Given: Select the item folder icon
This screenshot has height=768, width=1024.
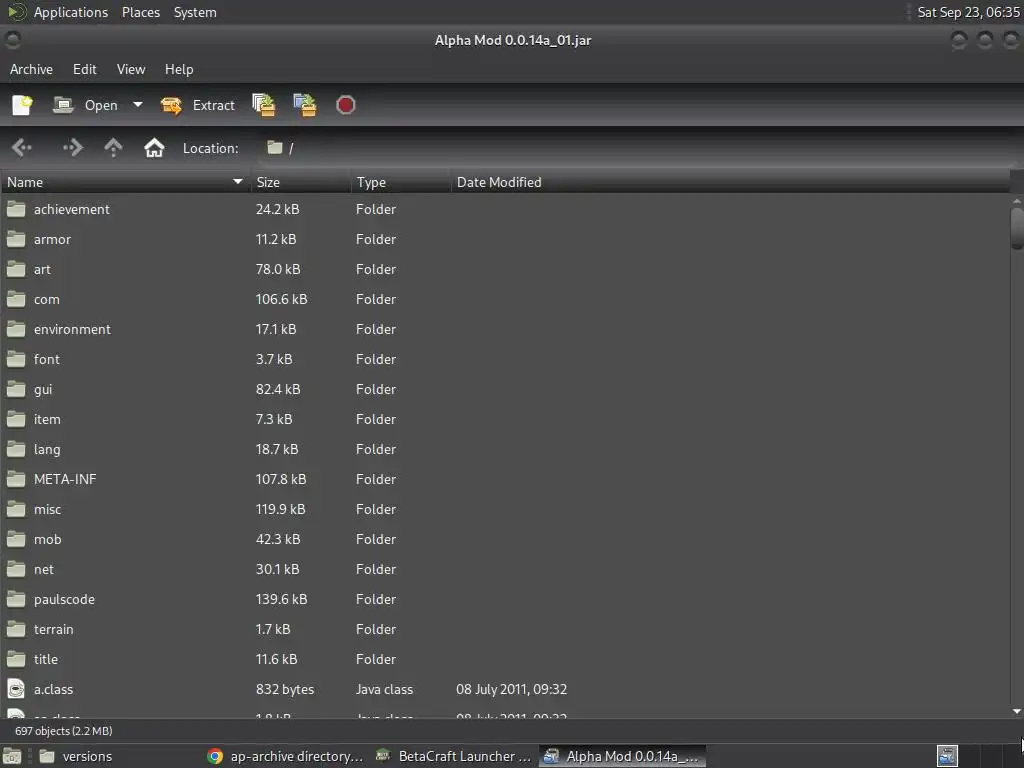Looking at the screenshot, I should pos(16,419).
